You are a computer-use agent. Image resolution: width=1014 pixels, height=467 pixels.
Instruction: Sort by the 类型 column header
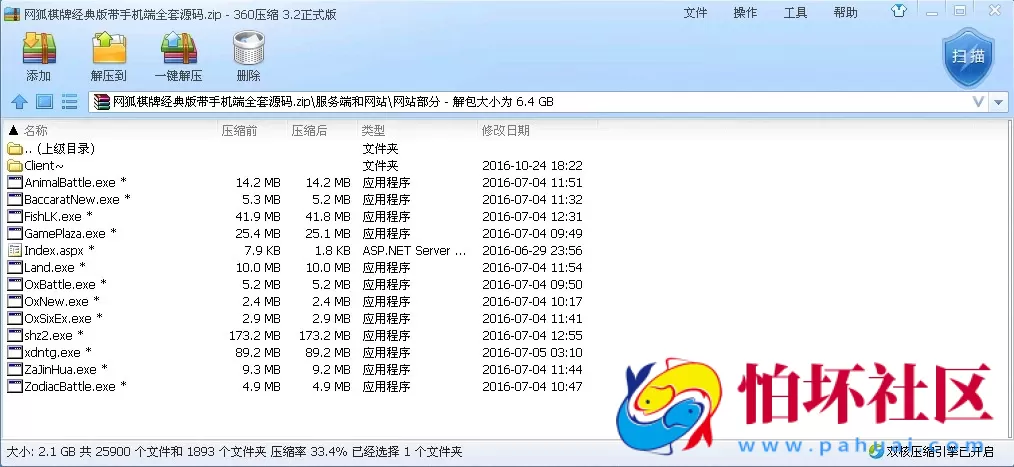(374, 131)
